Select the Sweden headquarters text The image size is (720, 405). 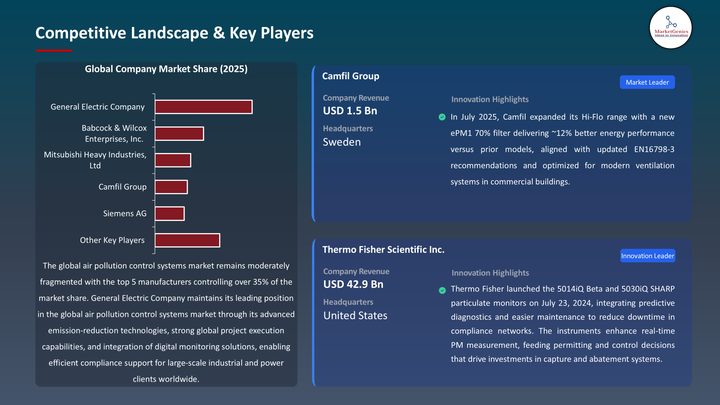tap(341, 142)
